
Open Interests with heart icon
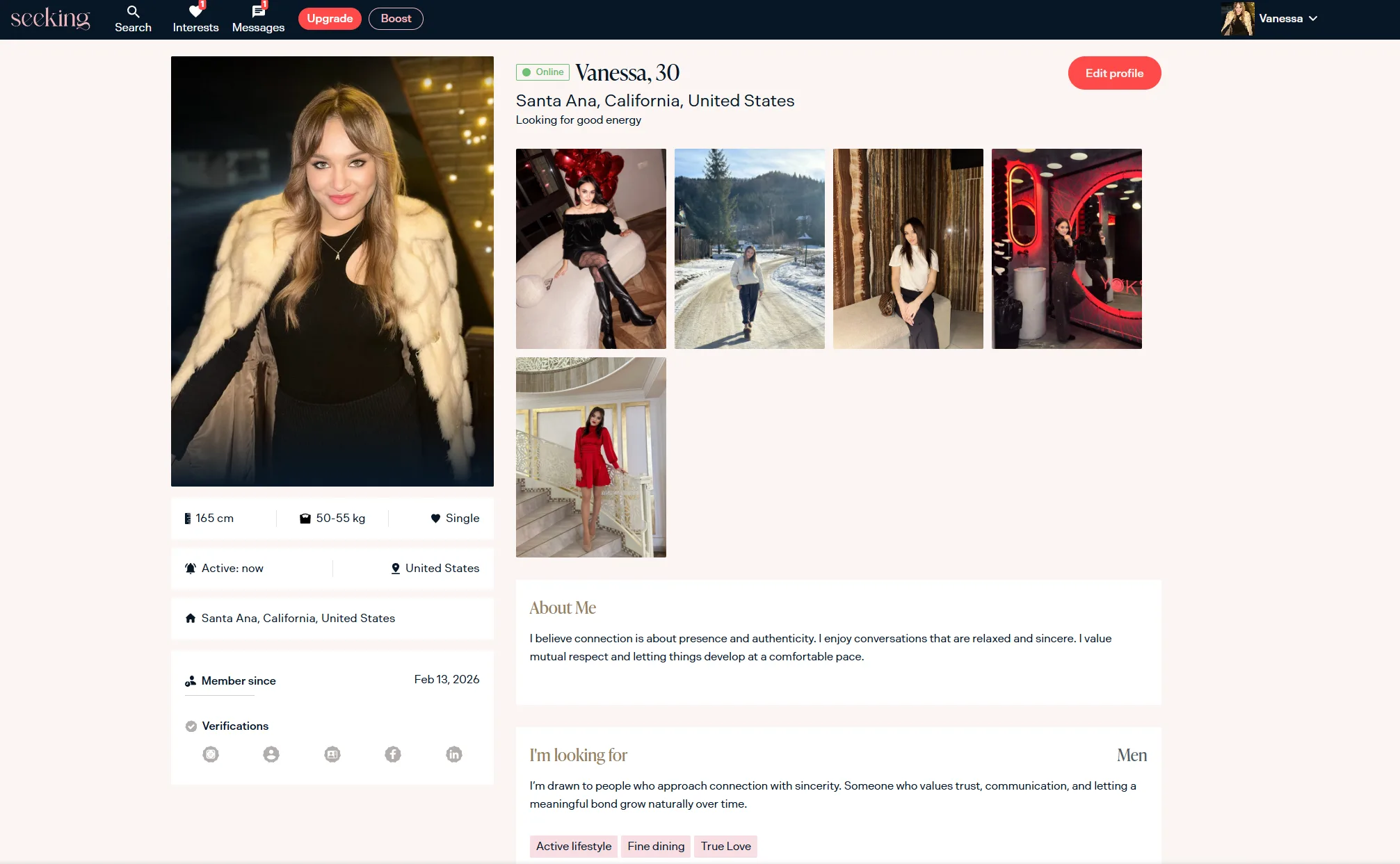pyautogui.click(x=195, y=19)
